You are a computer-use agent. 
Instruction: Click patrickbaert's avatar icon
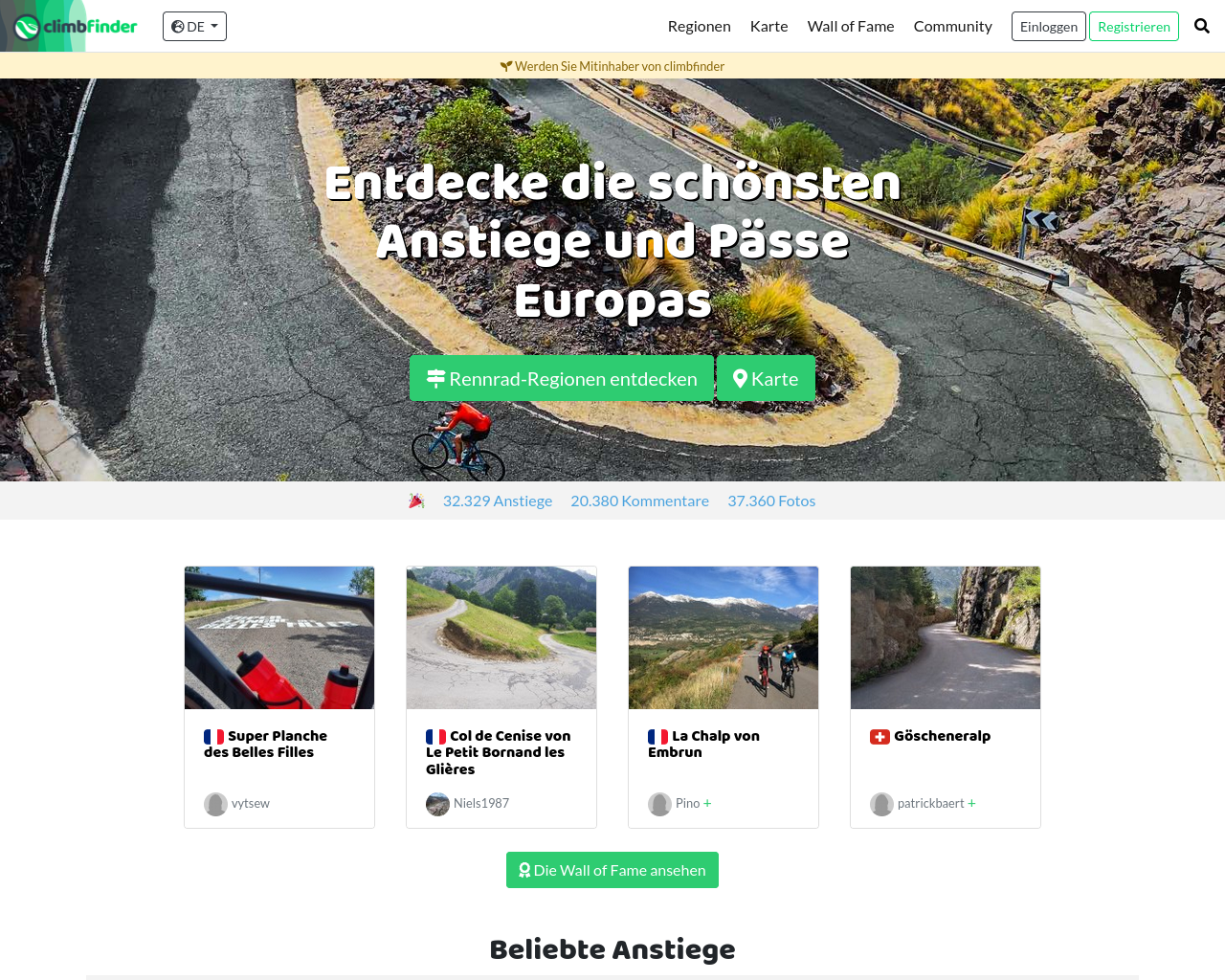click(x=881, y=804)
